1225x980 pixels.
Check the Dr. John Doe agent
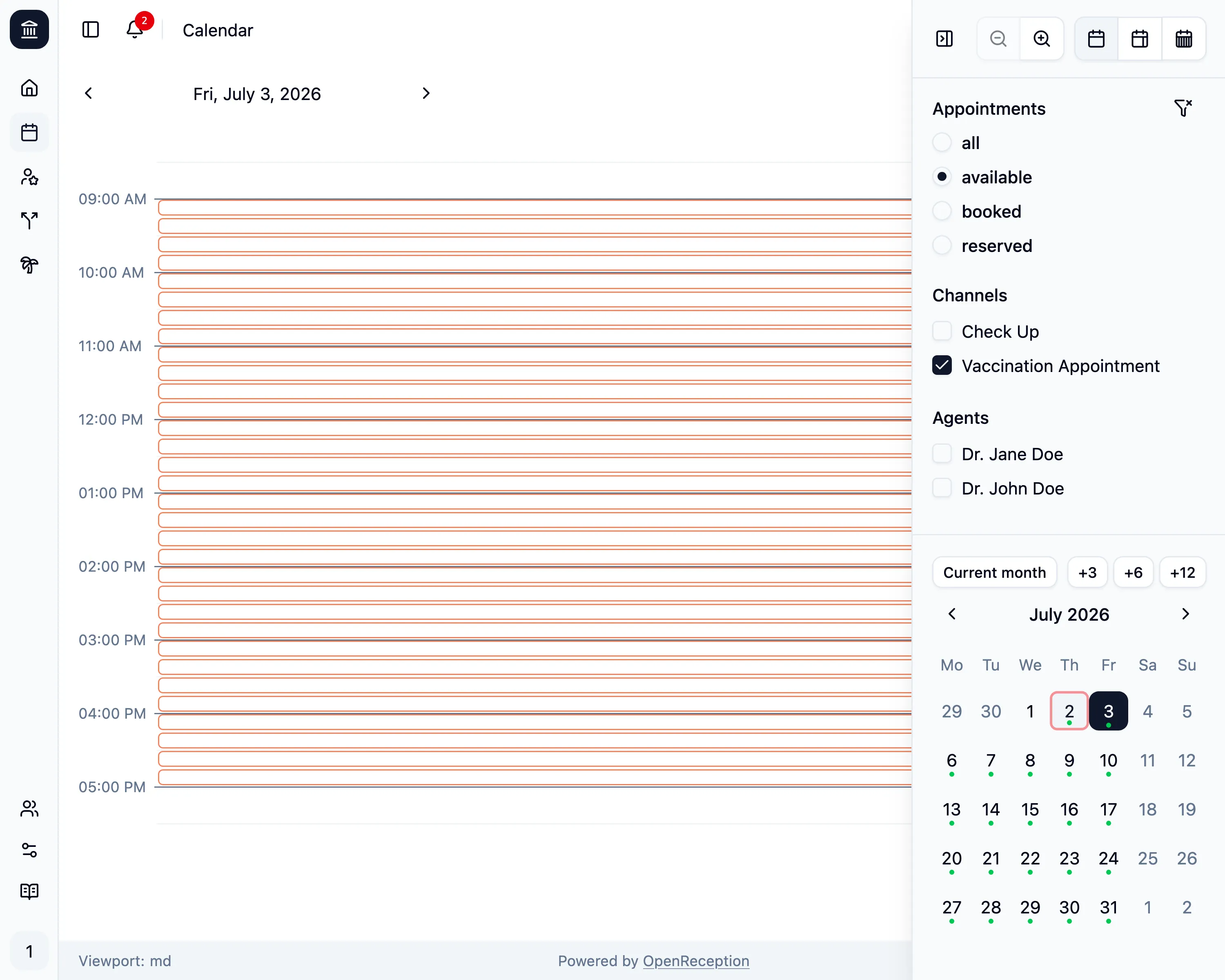[942, 488]
